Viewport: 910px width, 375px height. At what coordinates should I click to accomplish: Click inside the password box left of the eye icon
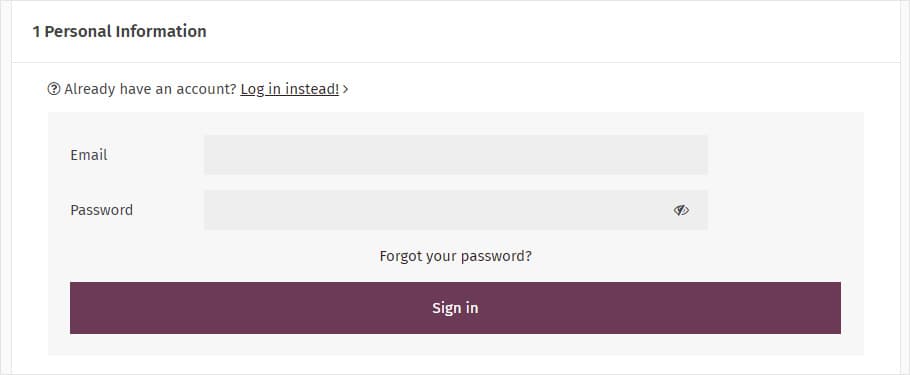point(435,210)
